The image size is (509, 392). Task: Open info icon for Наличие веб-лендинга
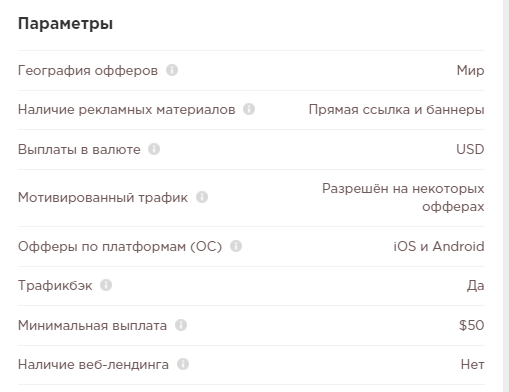(x=183, y=364)
